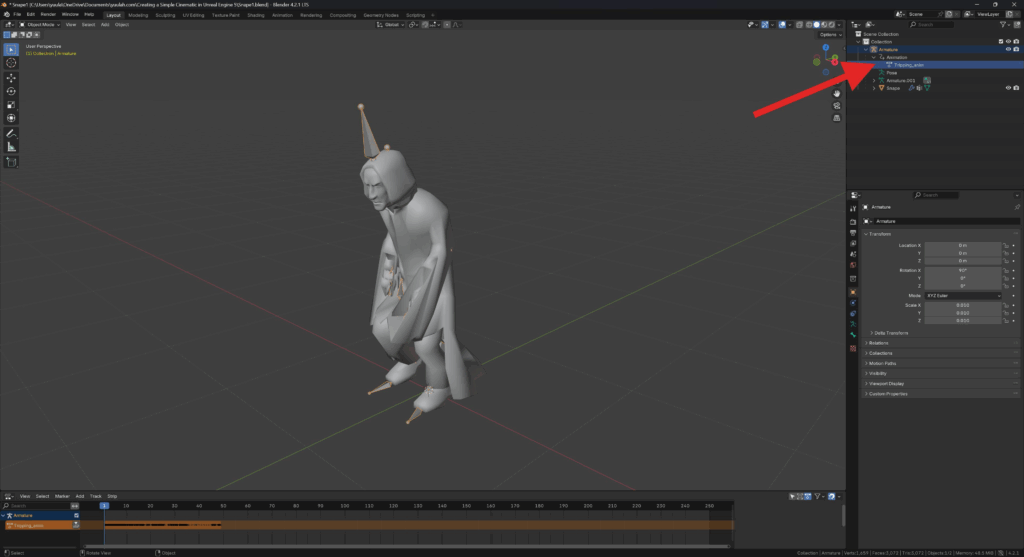Toggle visibility of Snape object
This screenshot has height=557, width=1024.
pos(1008,88)
